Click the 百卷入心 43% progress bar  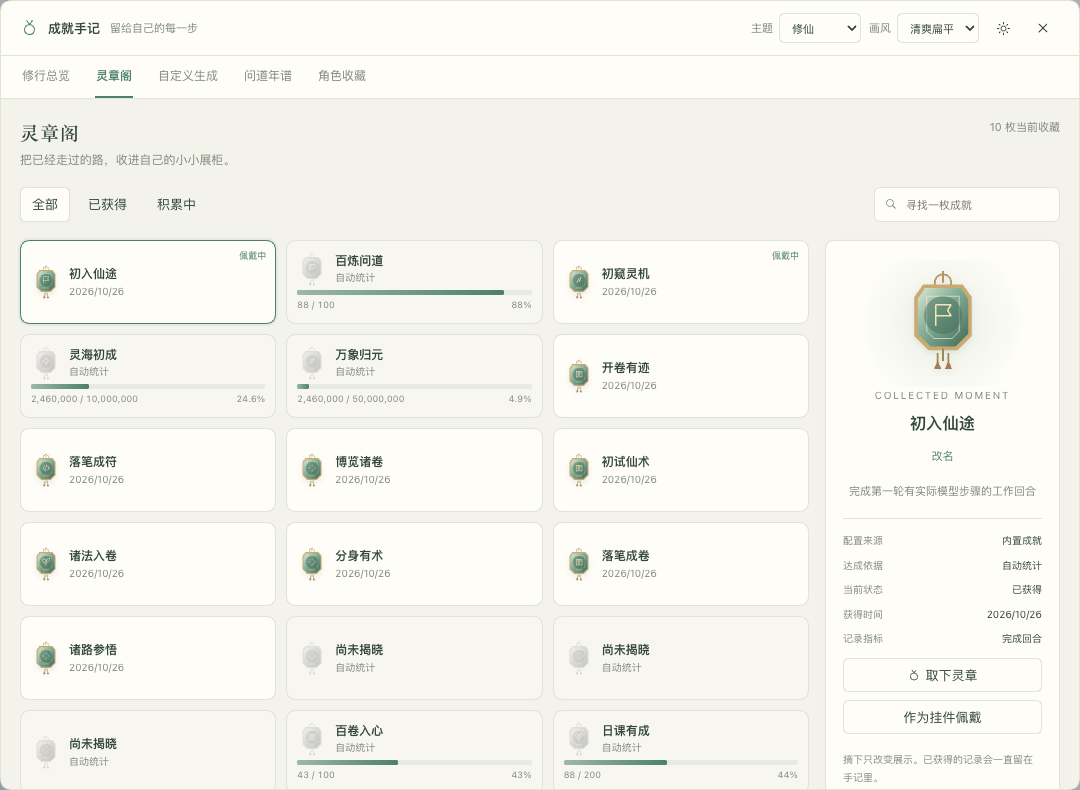click(414, 762)
